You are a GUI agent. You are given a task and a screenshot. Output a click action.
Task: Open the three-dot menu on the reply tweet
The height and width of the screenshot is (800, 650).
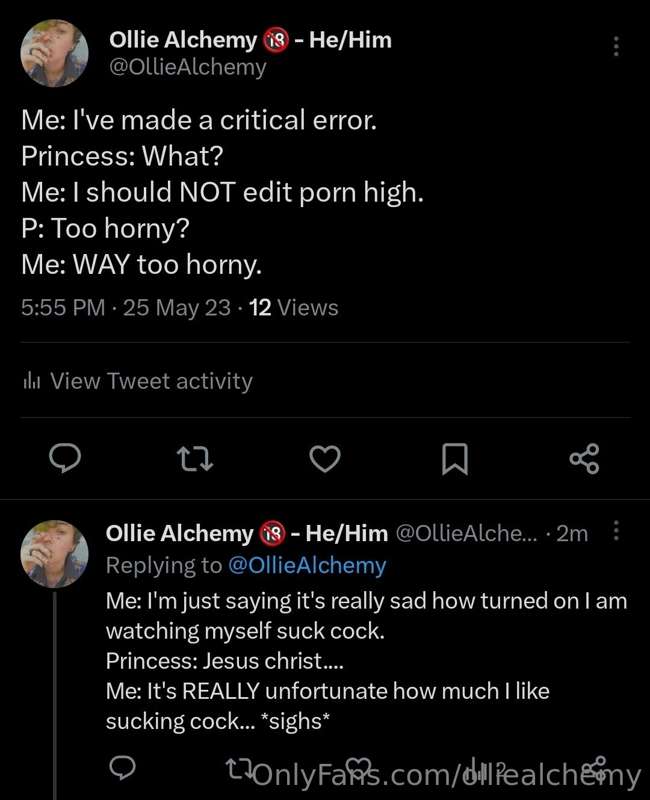(616, 531)
